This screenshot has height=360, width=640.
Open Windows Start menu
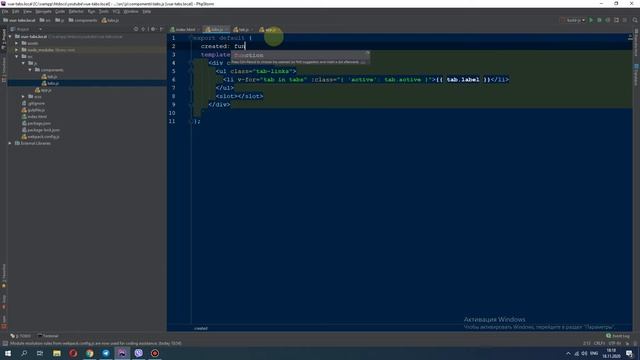click(8, 353)
